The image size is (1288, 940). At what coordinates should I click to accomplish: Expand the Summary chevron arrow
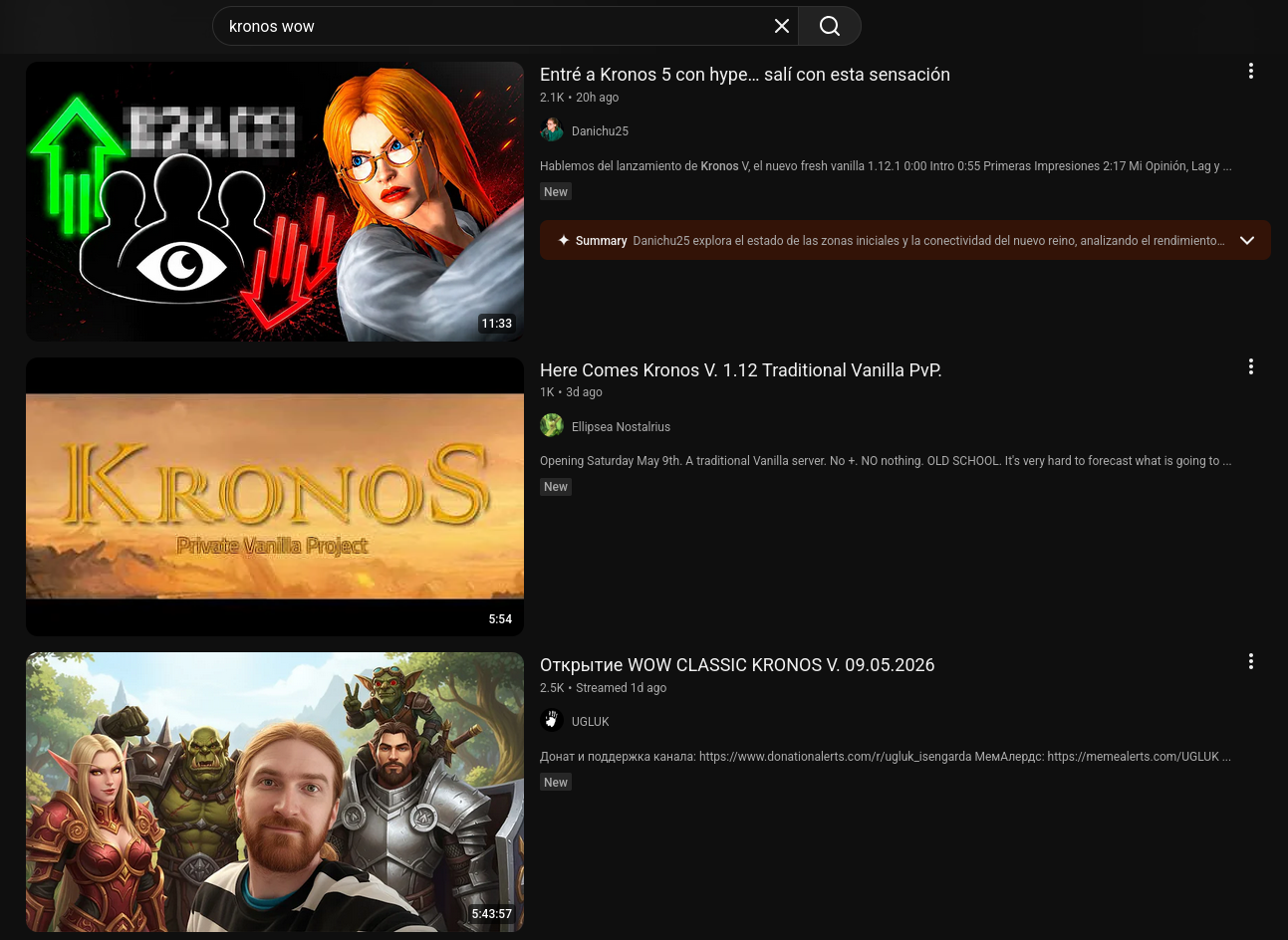pyautogui.click(x=1246, y=240)
